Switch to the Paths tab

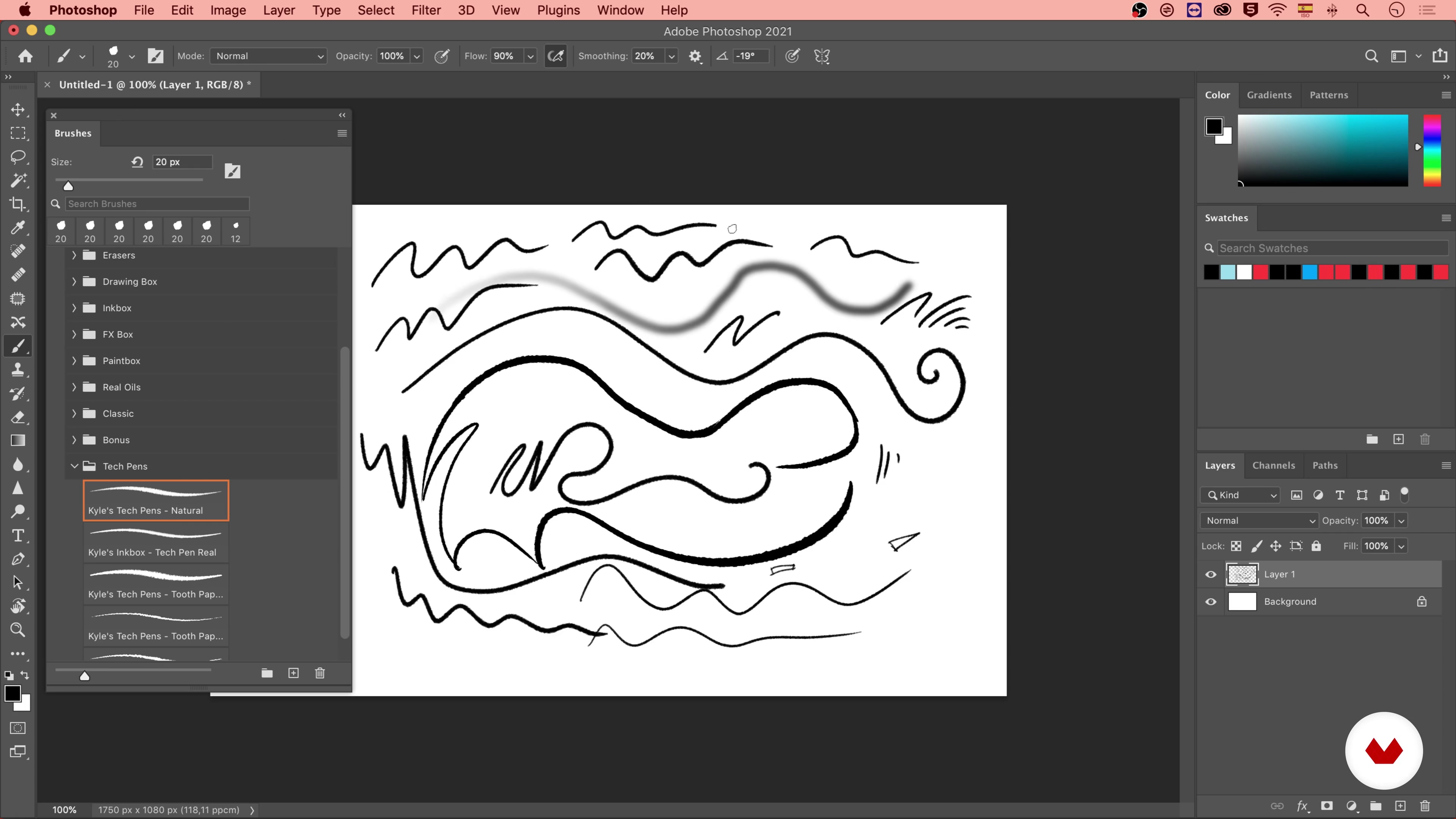click(1325, 465)
